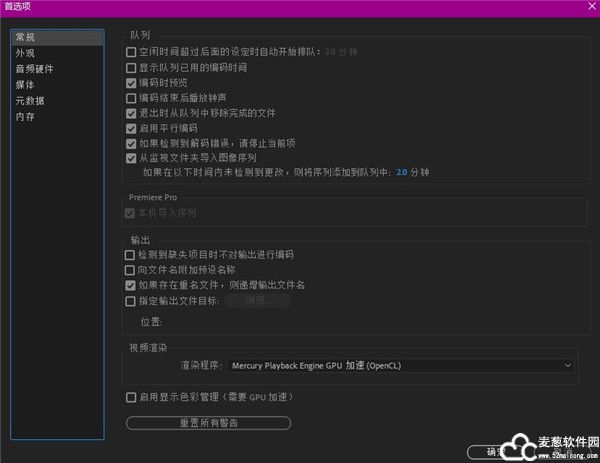Screen dimensions: 600x463
Task: Open the 渲染程序 Mercury Playback Engine dropdown
Action: pyautogui.click(x=401, y=366)
